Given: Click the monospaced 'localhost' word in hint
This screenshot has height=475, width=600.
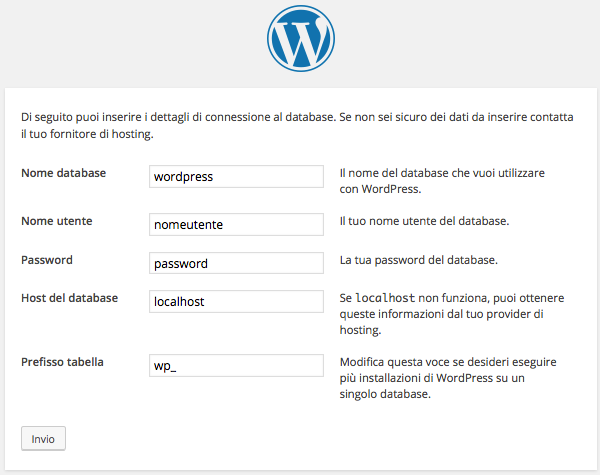Looking at the screenshot, I should 385,298.
